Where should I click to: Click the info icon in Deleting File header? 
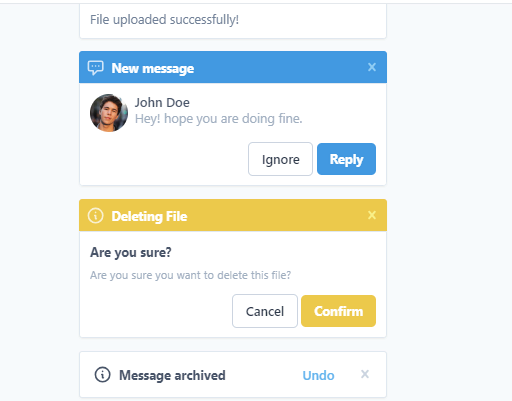pos(96,216)
